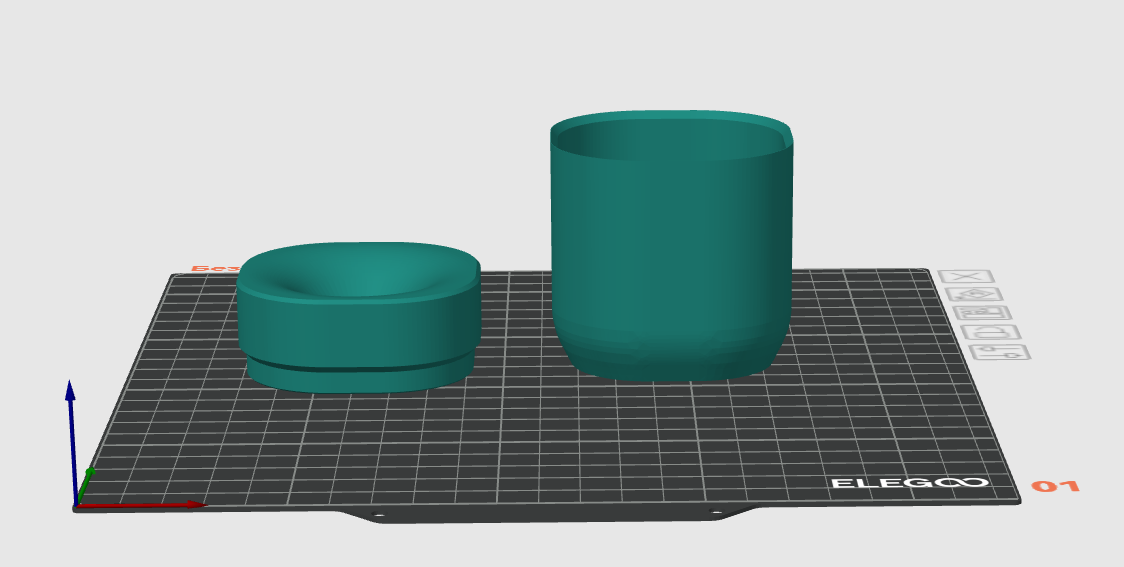
Task: Toggle the plate lock icon
Action: tap(991, 333)
